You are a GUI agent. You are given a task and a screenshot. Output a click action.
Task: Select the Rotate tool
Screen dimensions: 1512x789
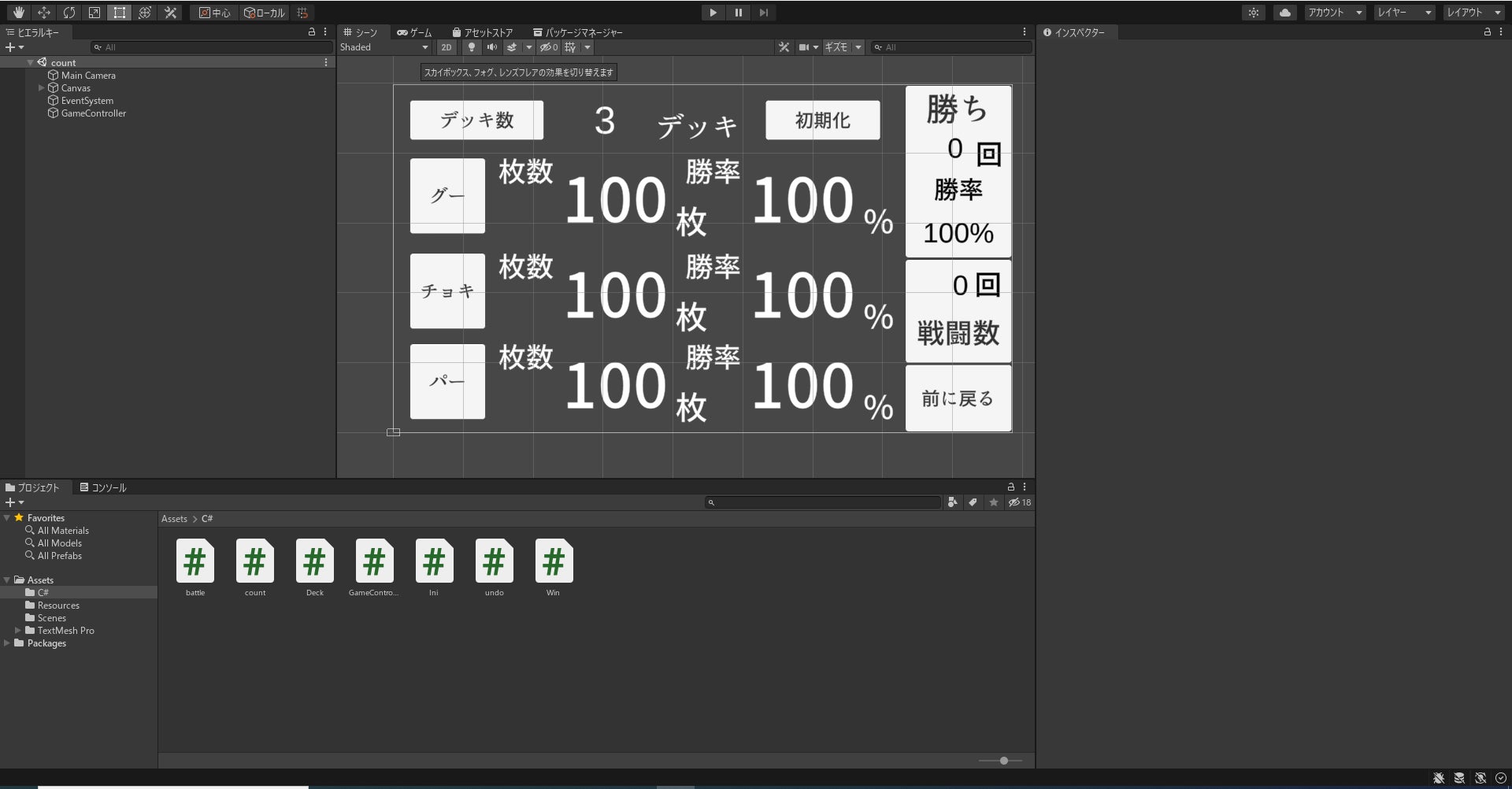click(69, 13)
